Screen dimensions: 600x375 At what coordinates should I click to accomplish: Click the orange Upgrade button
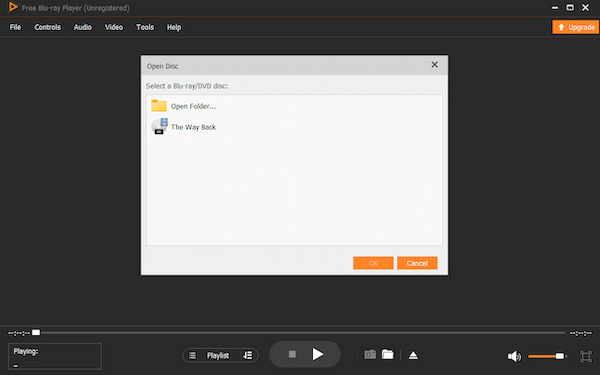[x=575, y=27]
